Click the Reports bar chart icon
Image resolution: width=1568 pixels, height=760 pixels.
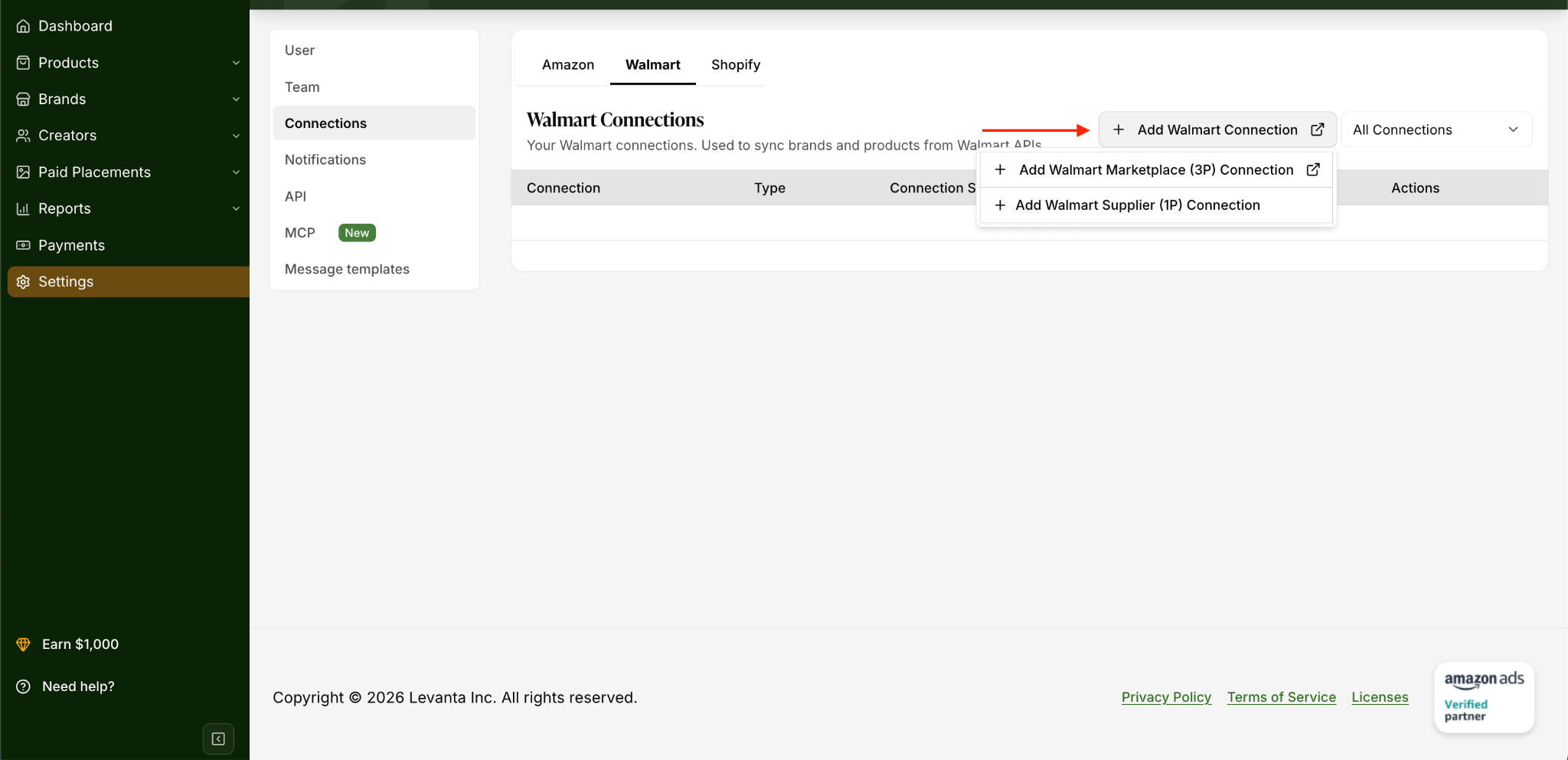click(23, 208)
